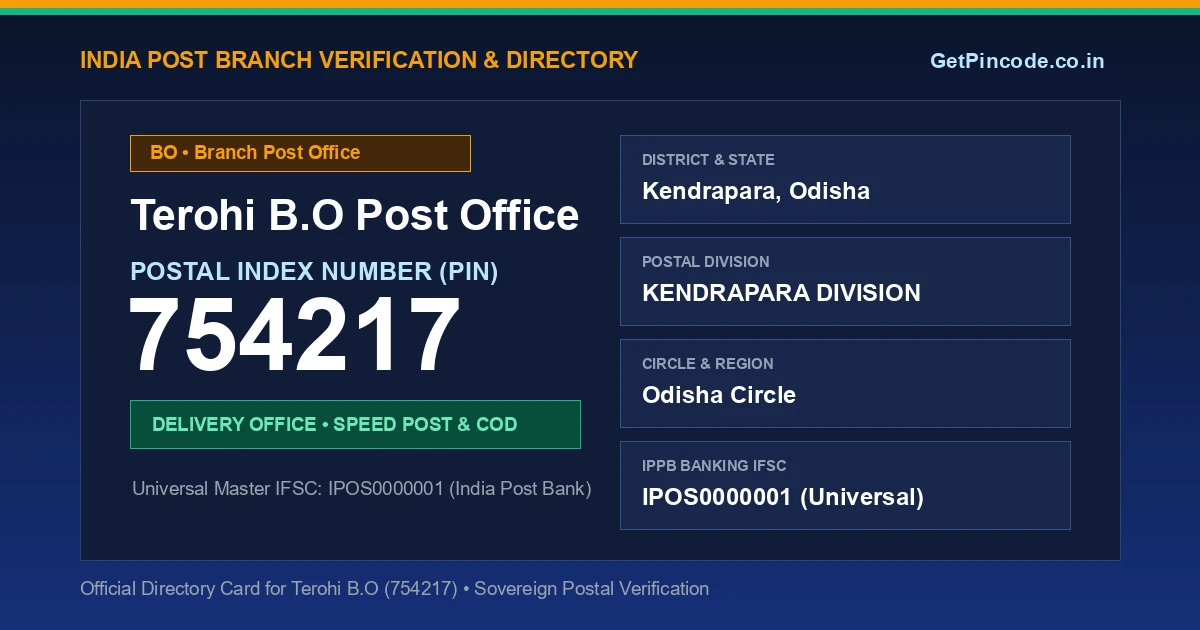Click the POSTAL DIVISION label

coord(706,262)
